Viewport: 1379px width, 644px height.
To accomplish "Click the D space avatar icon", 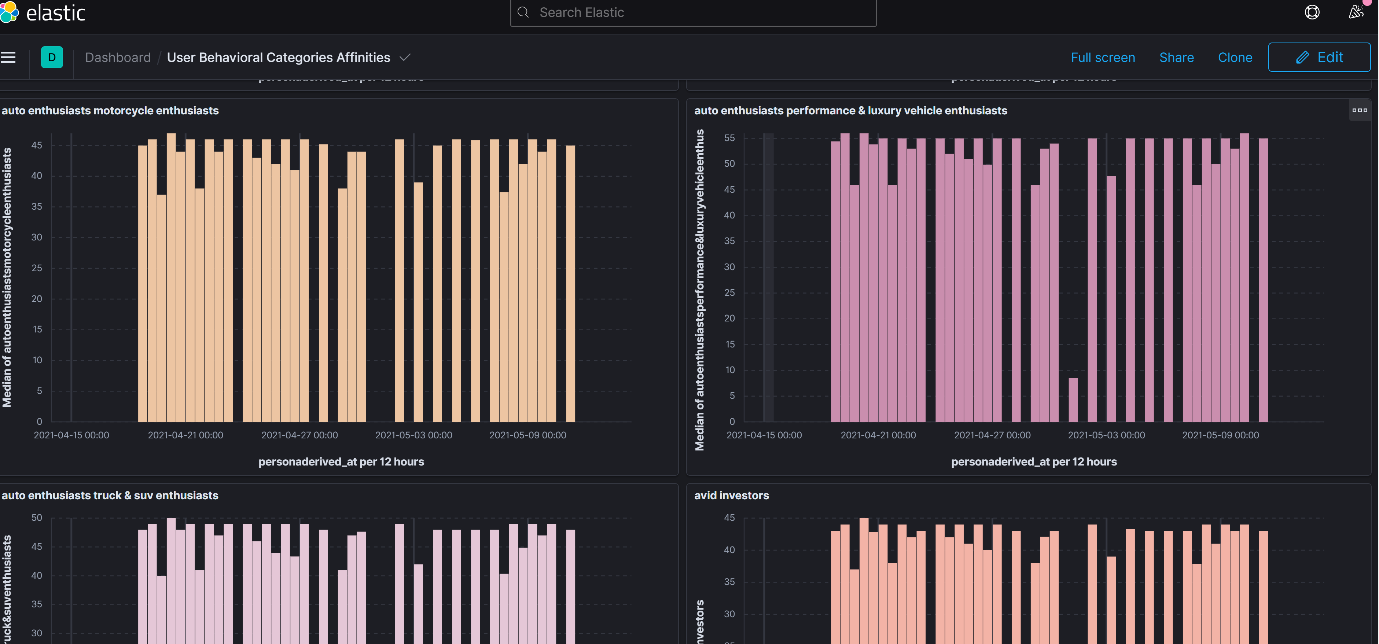I will point(52,57).
